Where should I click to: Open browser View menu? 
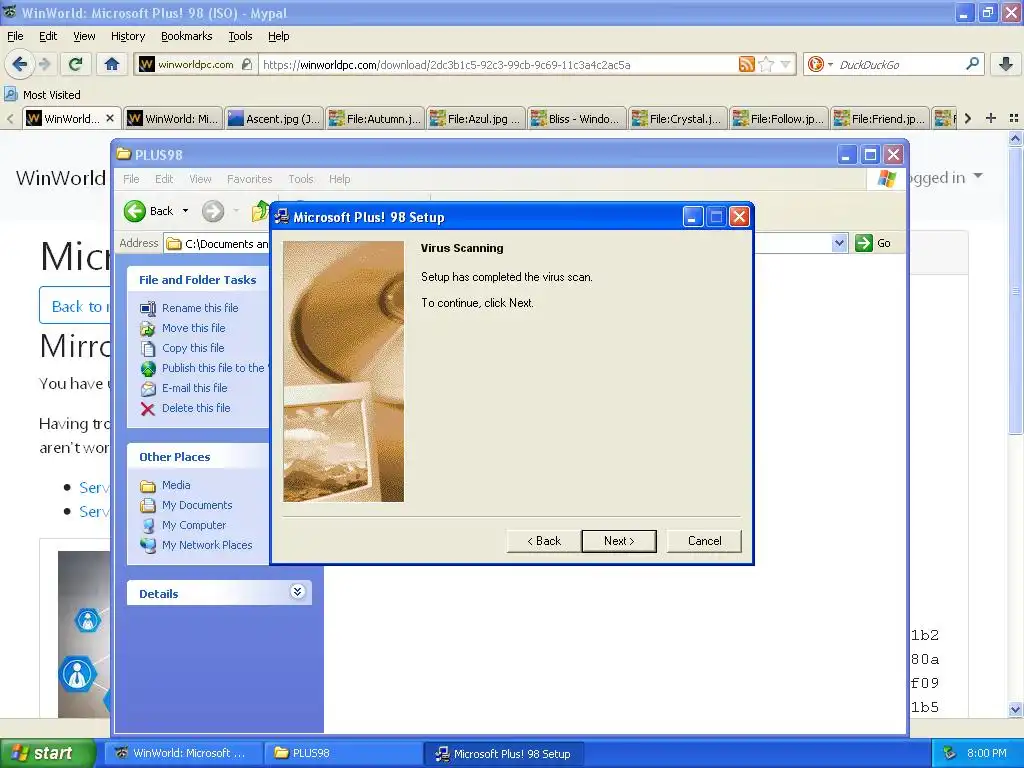pos(84,36)
